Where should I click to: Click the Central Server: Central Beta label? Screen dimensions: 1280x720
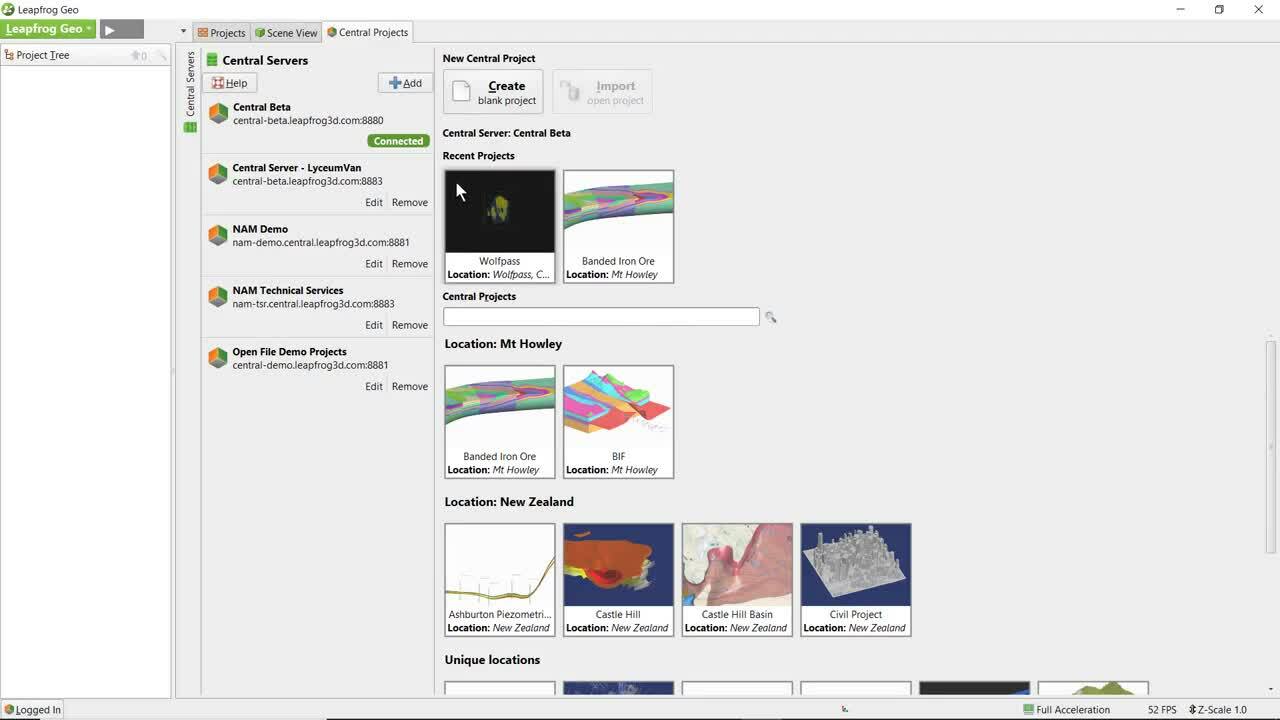click(506, 133)
